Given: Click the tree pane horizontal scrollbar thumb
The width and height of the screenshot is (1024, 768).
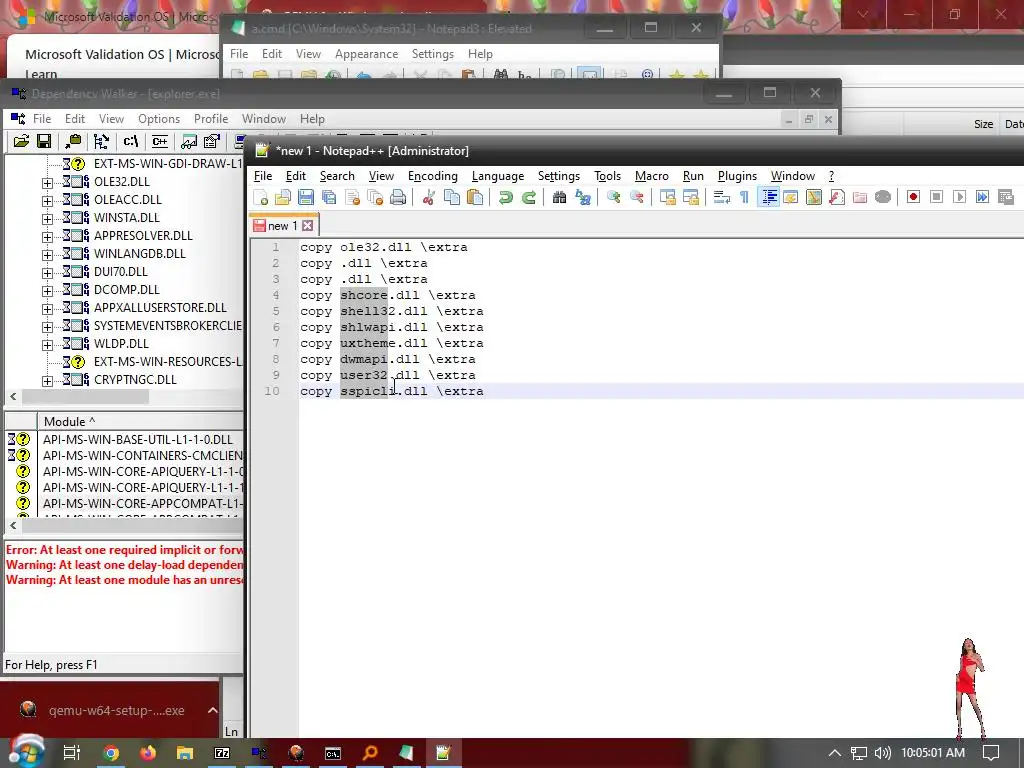Looking at the screenshot, I should pyautogui.click(x=86, y=396).
